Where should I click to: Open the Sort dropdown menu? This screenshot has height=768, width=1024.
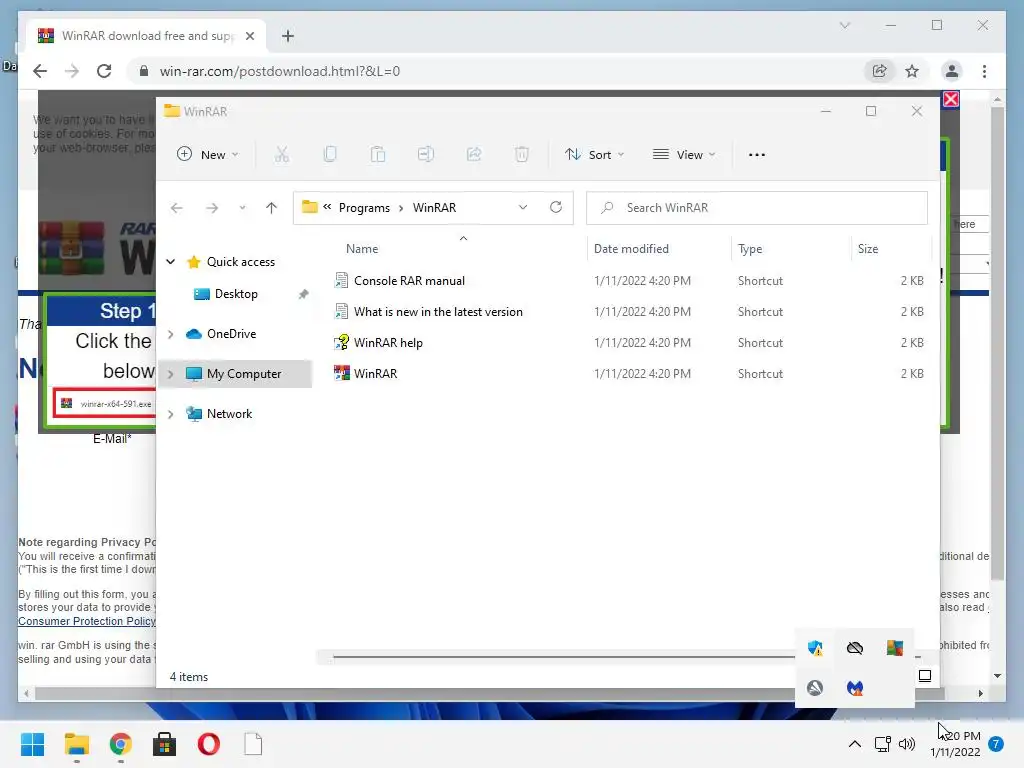595,155
